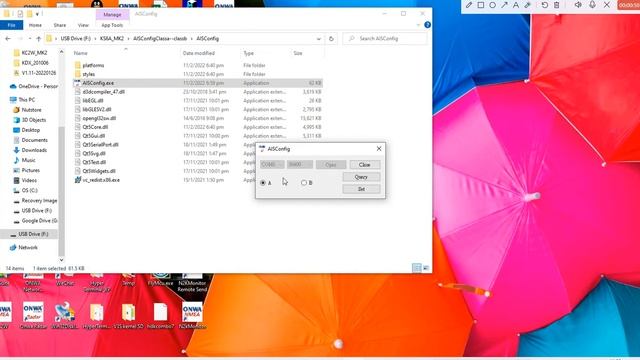The height and width of the screenshot is (360, 640).
Task: Select This PC in navigation pane
Action: pos(27,100)
